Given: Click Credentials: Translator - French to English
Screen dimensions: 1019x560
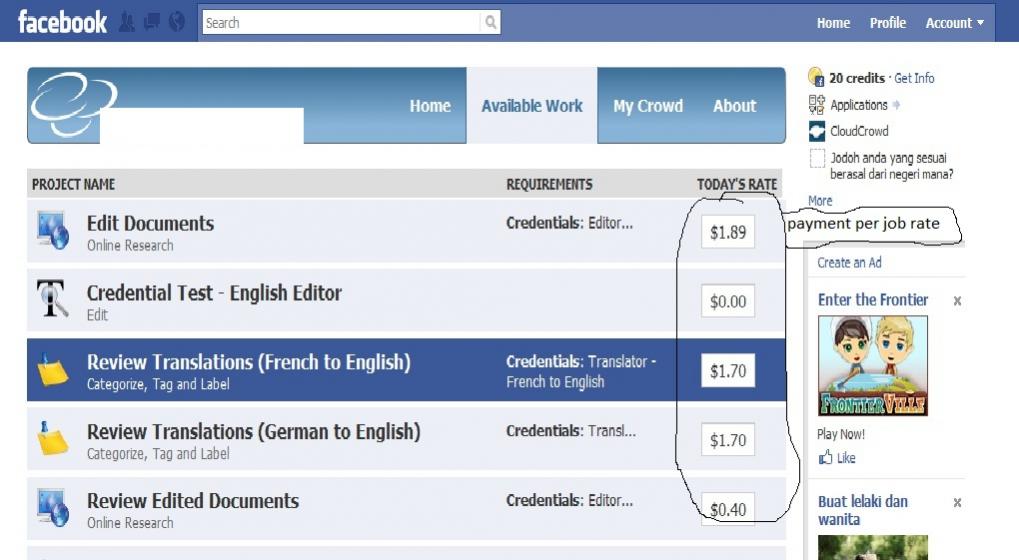Looking at the screenshot, I should [581, 372].
